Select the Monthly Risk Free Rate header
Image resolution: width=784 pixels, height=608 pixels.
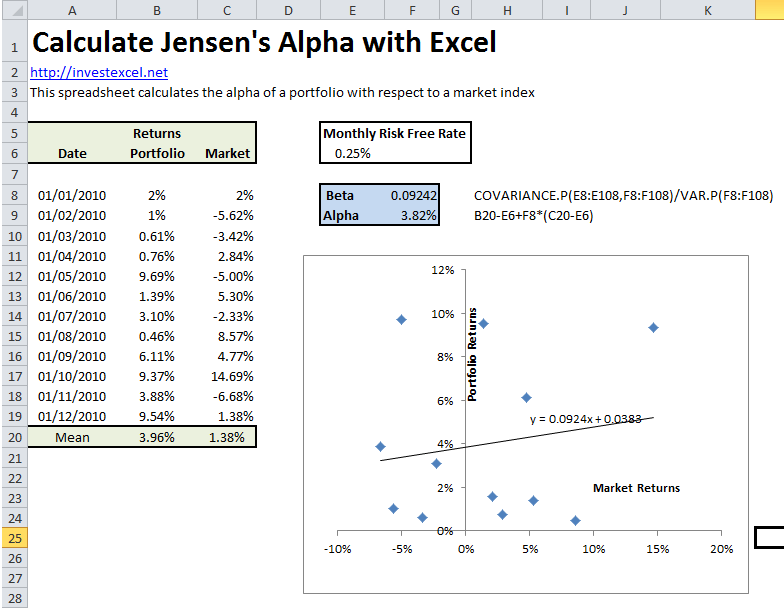click(x=394, y=133)
